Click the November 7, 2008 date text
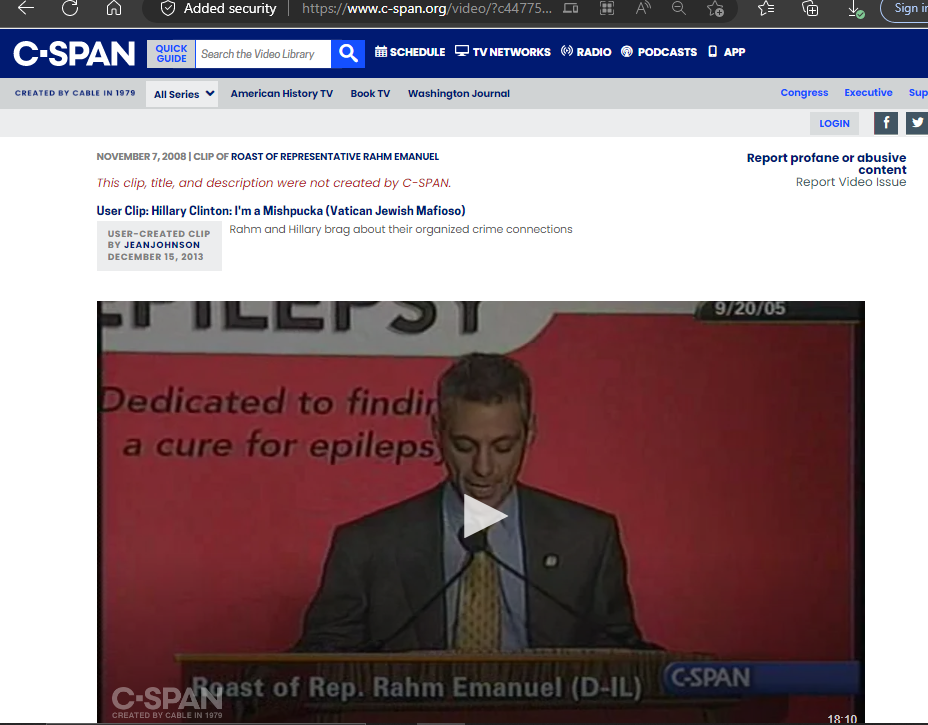Screen dimensions: 928x725 141,157
